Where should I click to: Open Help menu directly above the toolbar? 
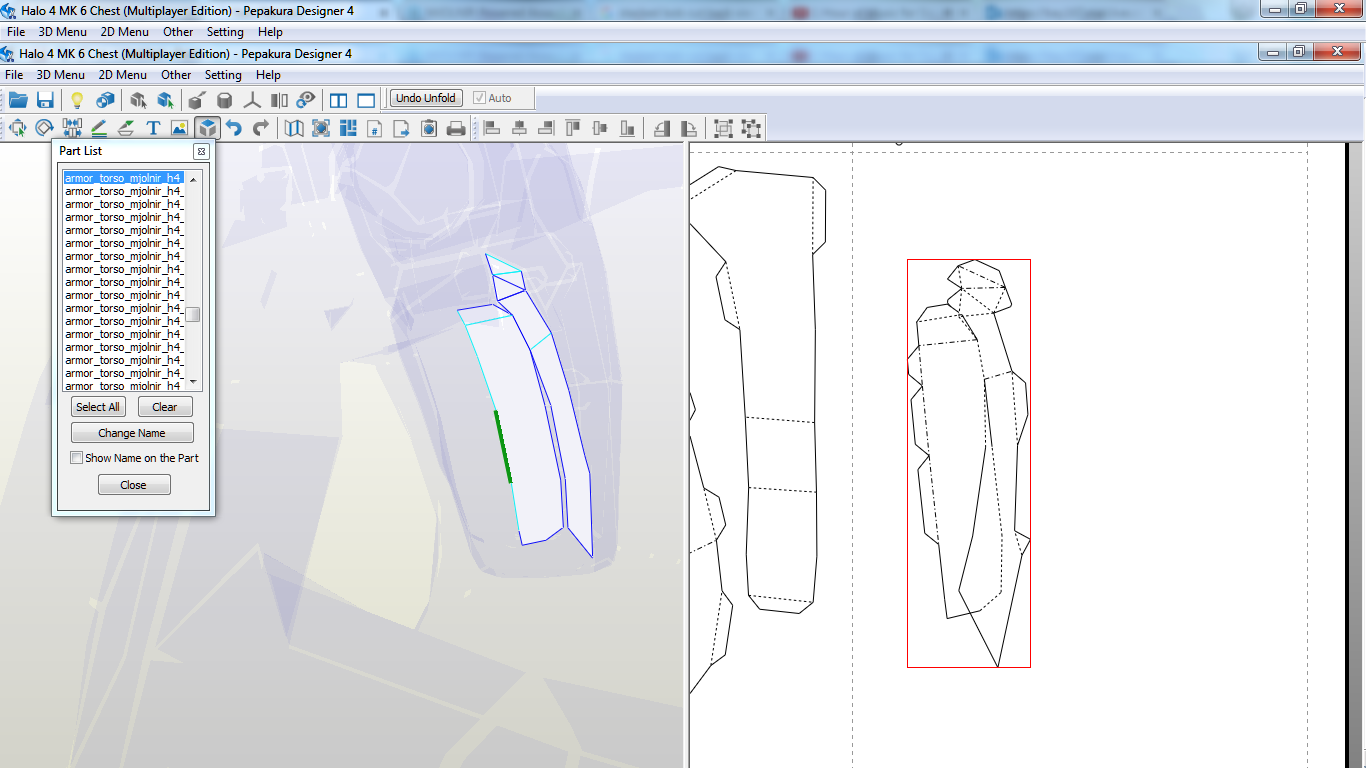tap(268, 75)
